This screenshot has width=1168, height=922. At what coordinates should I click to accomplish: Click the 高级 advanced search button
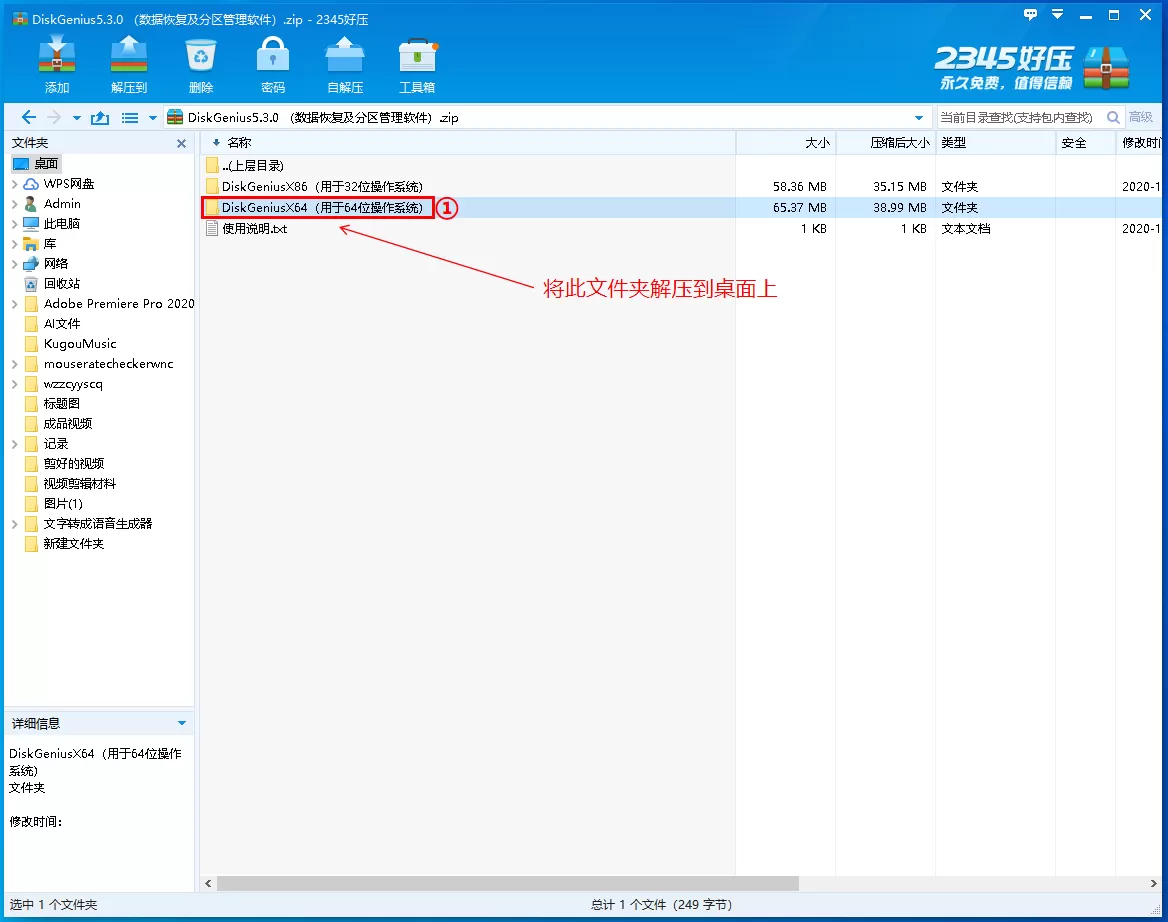click(1141, 118)
